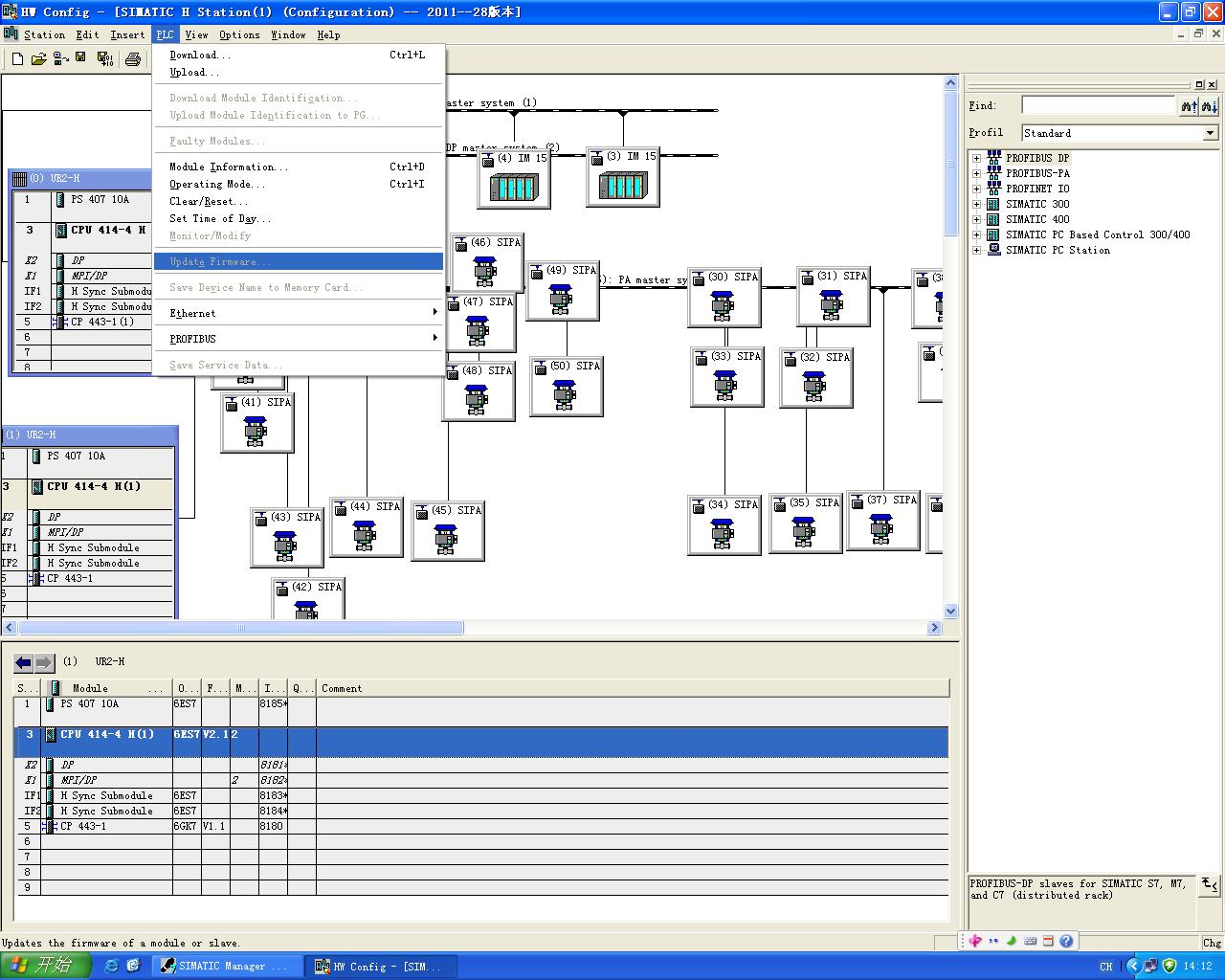
Task: Click the Save and Compile toolbar icon
Action: 105,59
